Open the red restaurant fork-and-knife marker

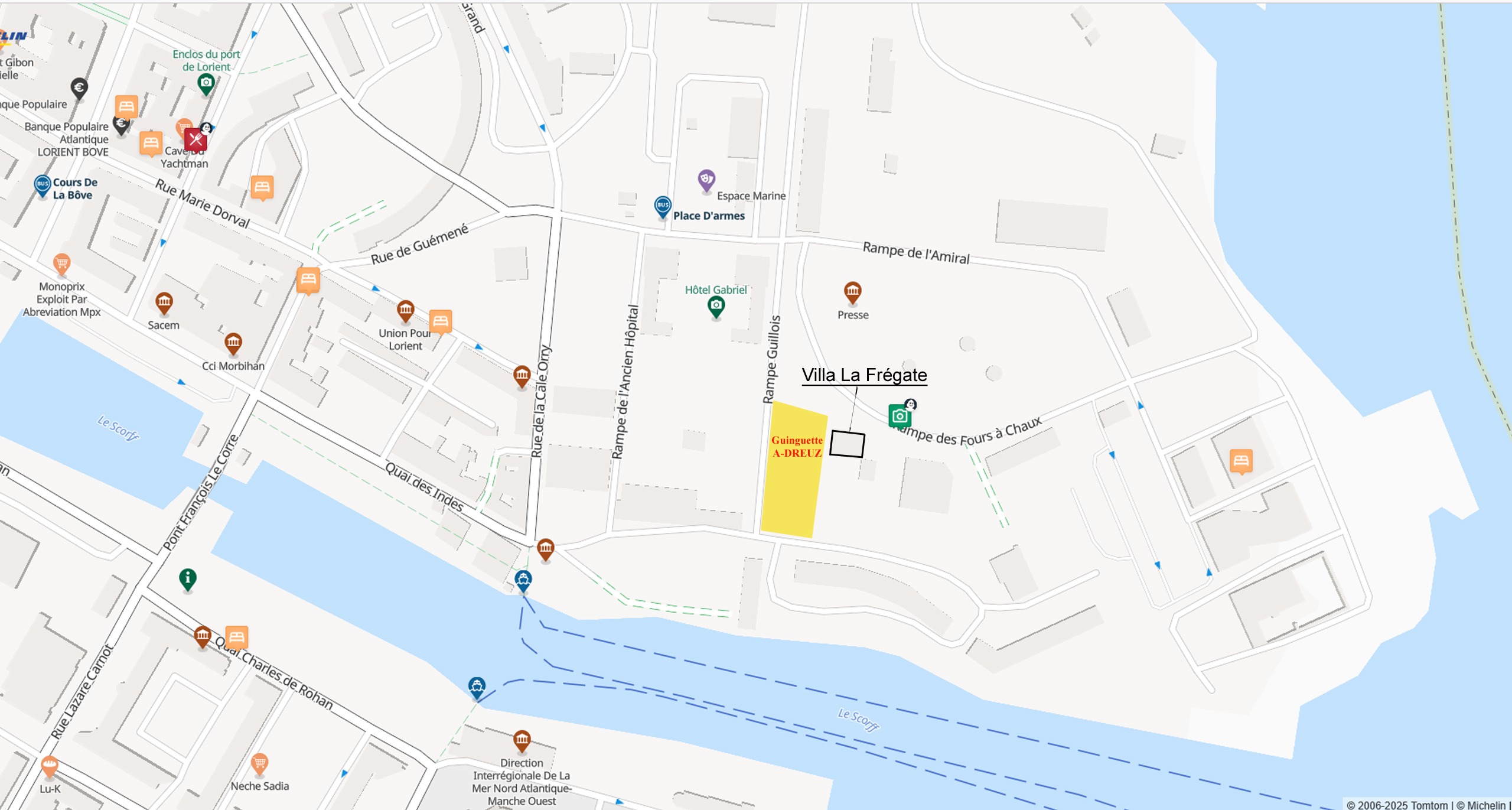pyautogui.click(x=195, y=140)
